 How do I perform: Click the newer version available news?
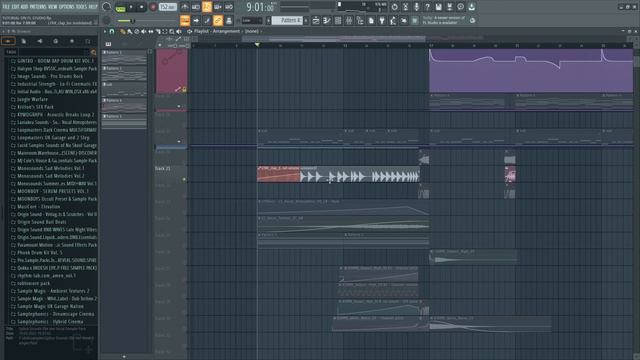(x=443, y=20)
